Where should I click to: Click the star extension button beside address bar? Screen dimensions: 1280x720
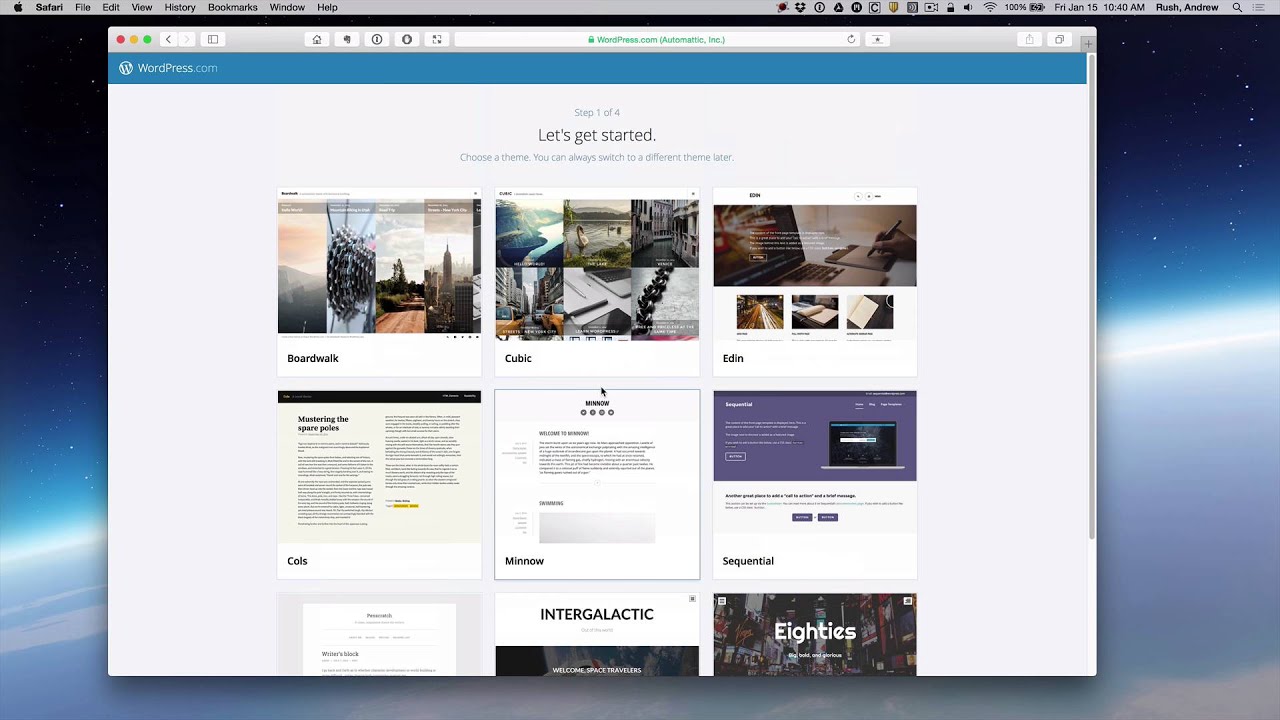tap(877, 39)
